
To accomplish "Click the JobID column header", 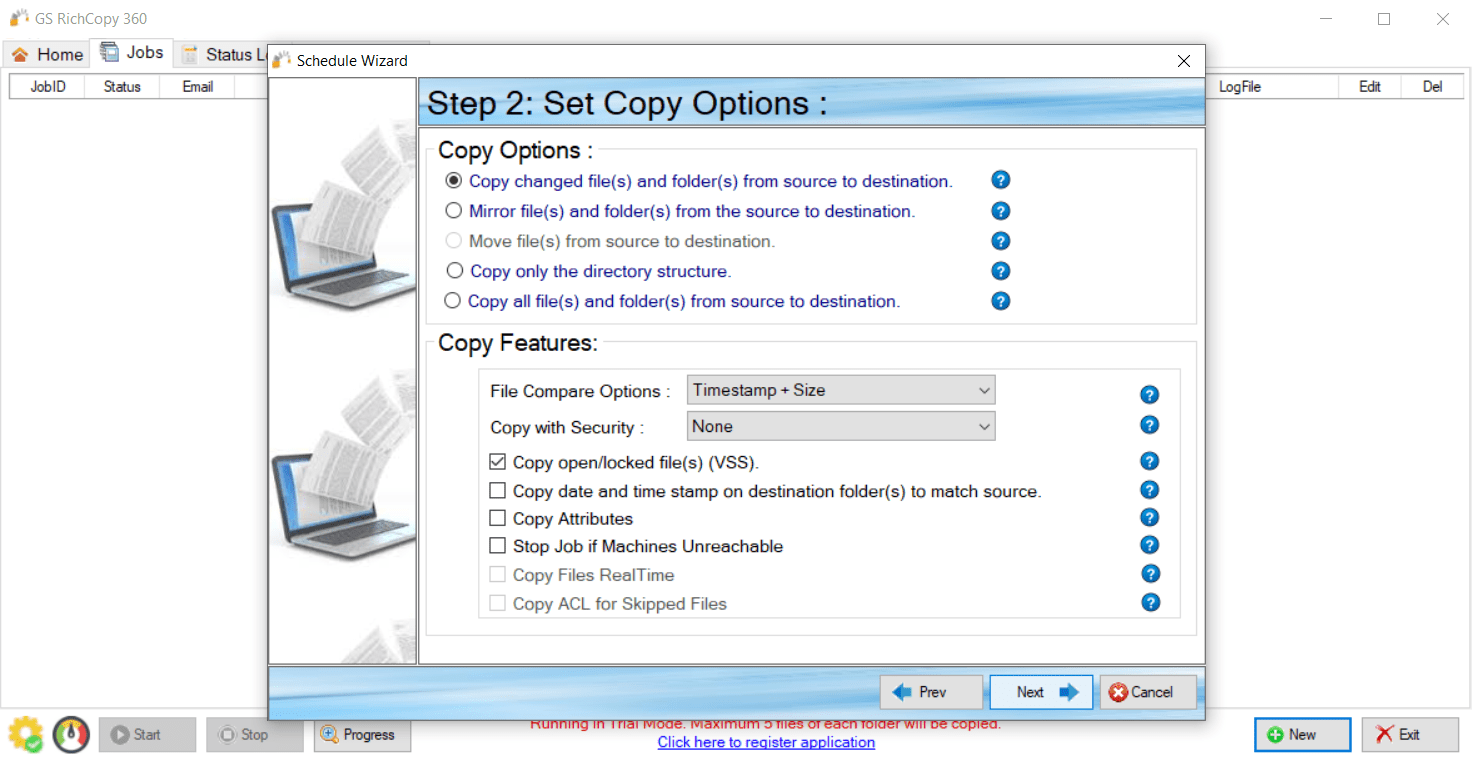I will point(48,87).
